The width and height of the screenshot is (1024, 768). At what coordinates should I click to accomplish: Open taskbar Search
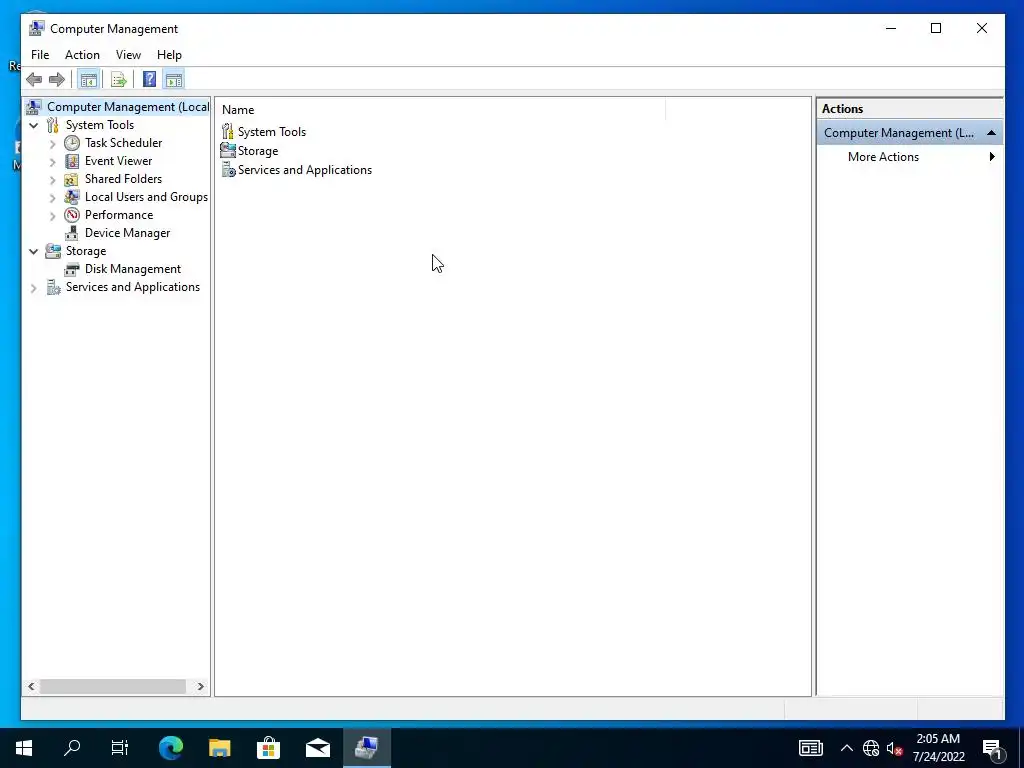point(72,748)
